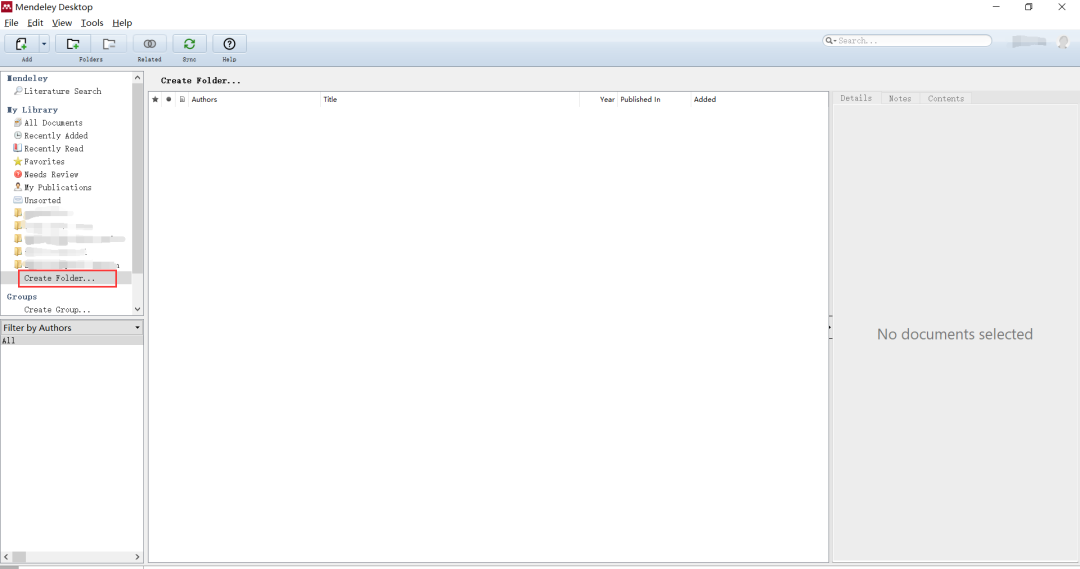Sort by the Authors column header

coord(255,99)
